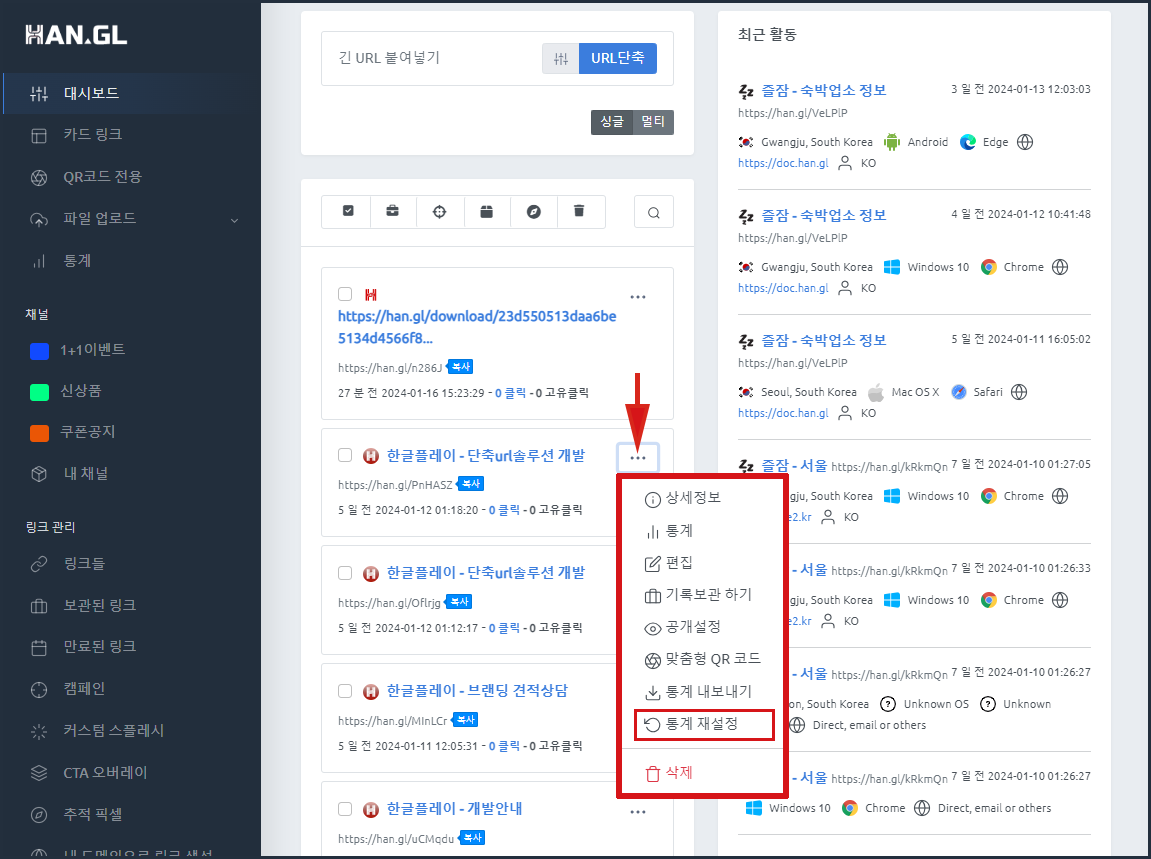Click the compass pixel toolbar icon
Image resolution: width=1151 pixels, height=859 pixels.
534,211
